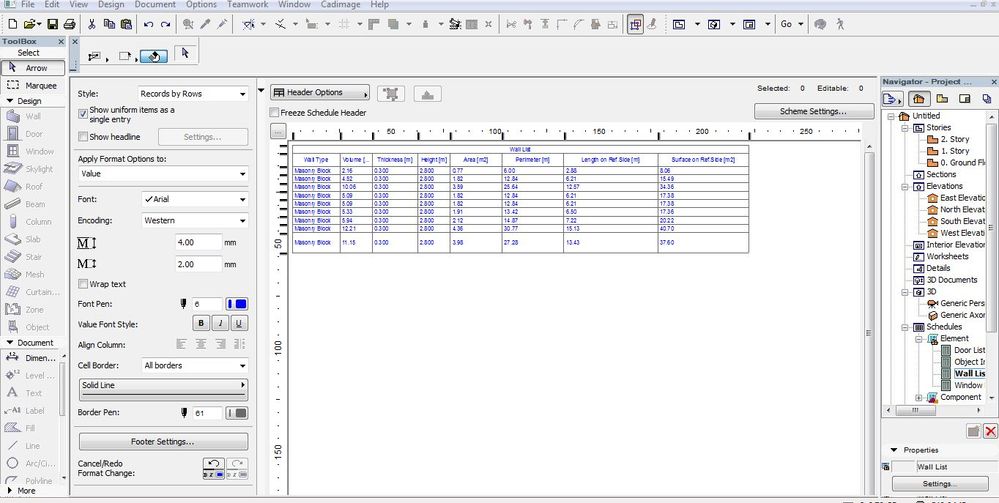Screen dimensions: 999x503
Task: Open the View Map navigator icon
Action: [x=942, y=99]
